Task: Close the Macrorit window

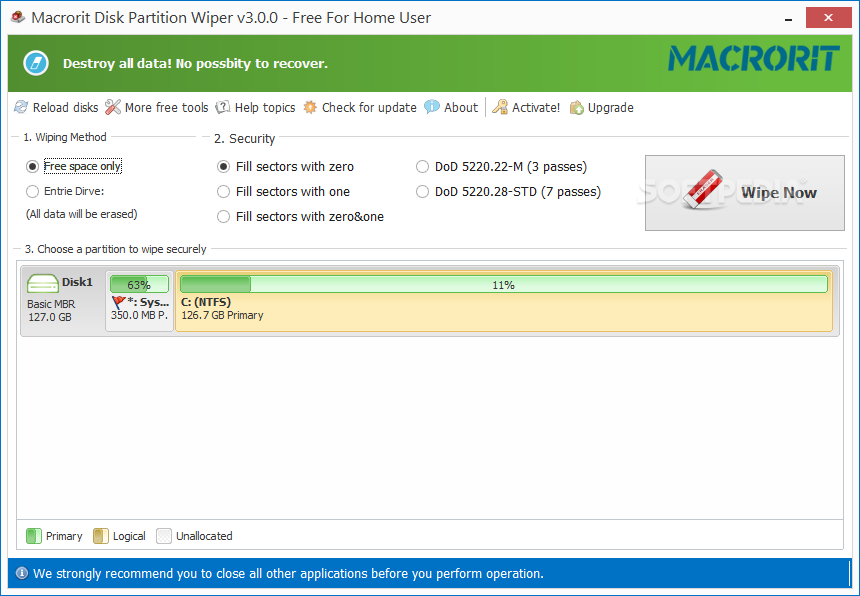Action: 829,18
